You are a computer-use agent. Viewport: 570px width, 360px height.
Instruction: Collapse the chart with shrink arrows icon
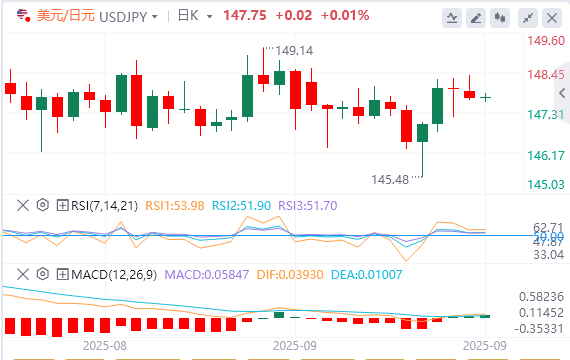coord(528,17)
